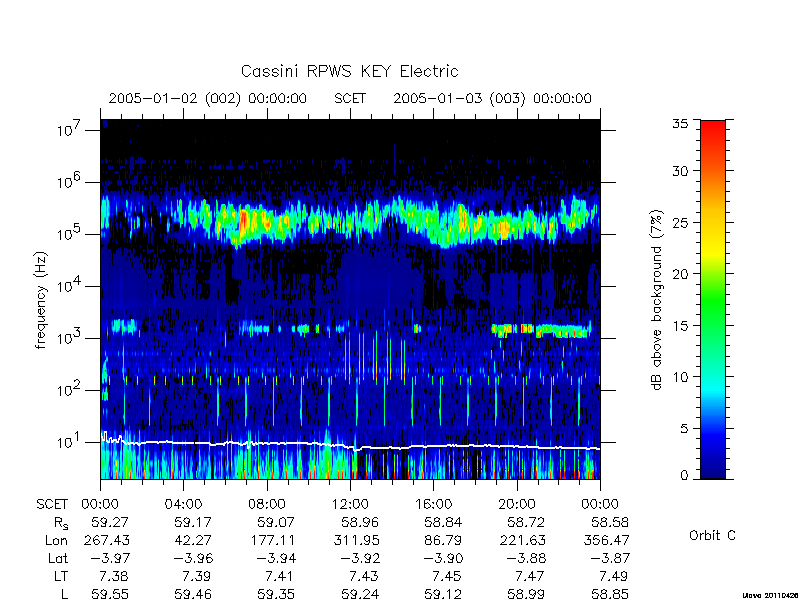
Task: Click the 'SCET' label above the plot
Action: (x=350, y=98)
